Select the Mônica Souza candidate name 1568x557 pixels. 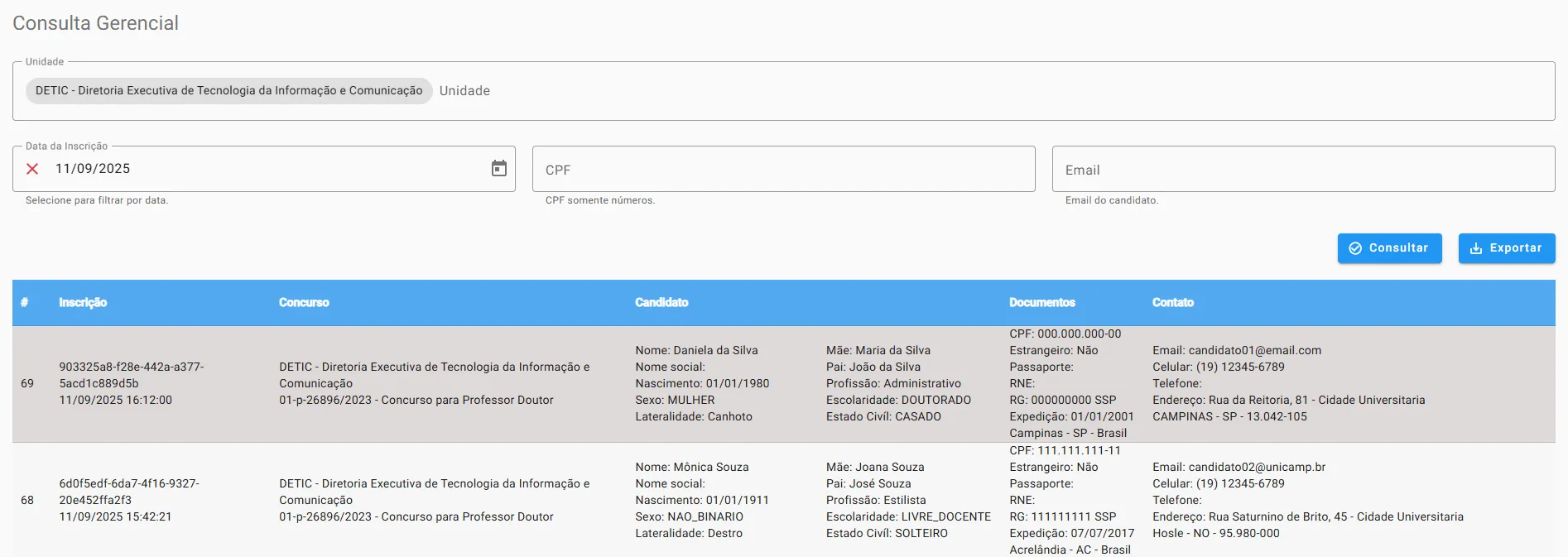click(x=710, y=468)
